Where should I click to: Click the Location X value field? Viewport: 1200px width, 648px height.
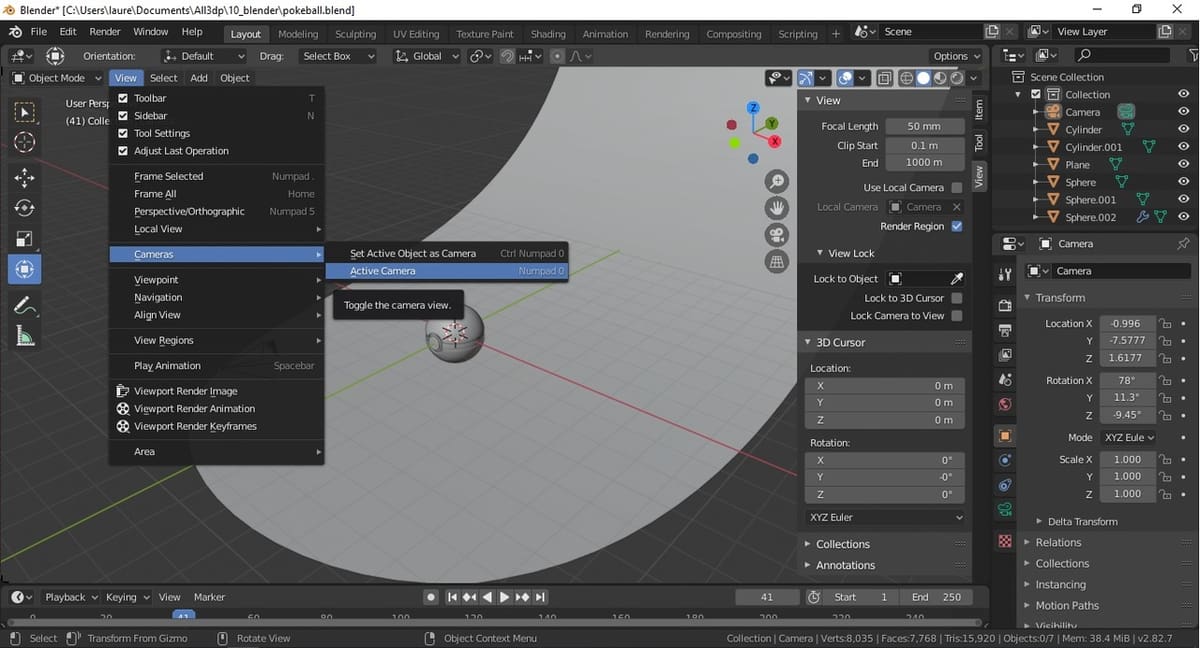(x=1126, y=323)
